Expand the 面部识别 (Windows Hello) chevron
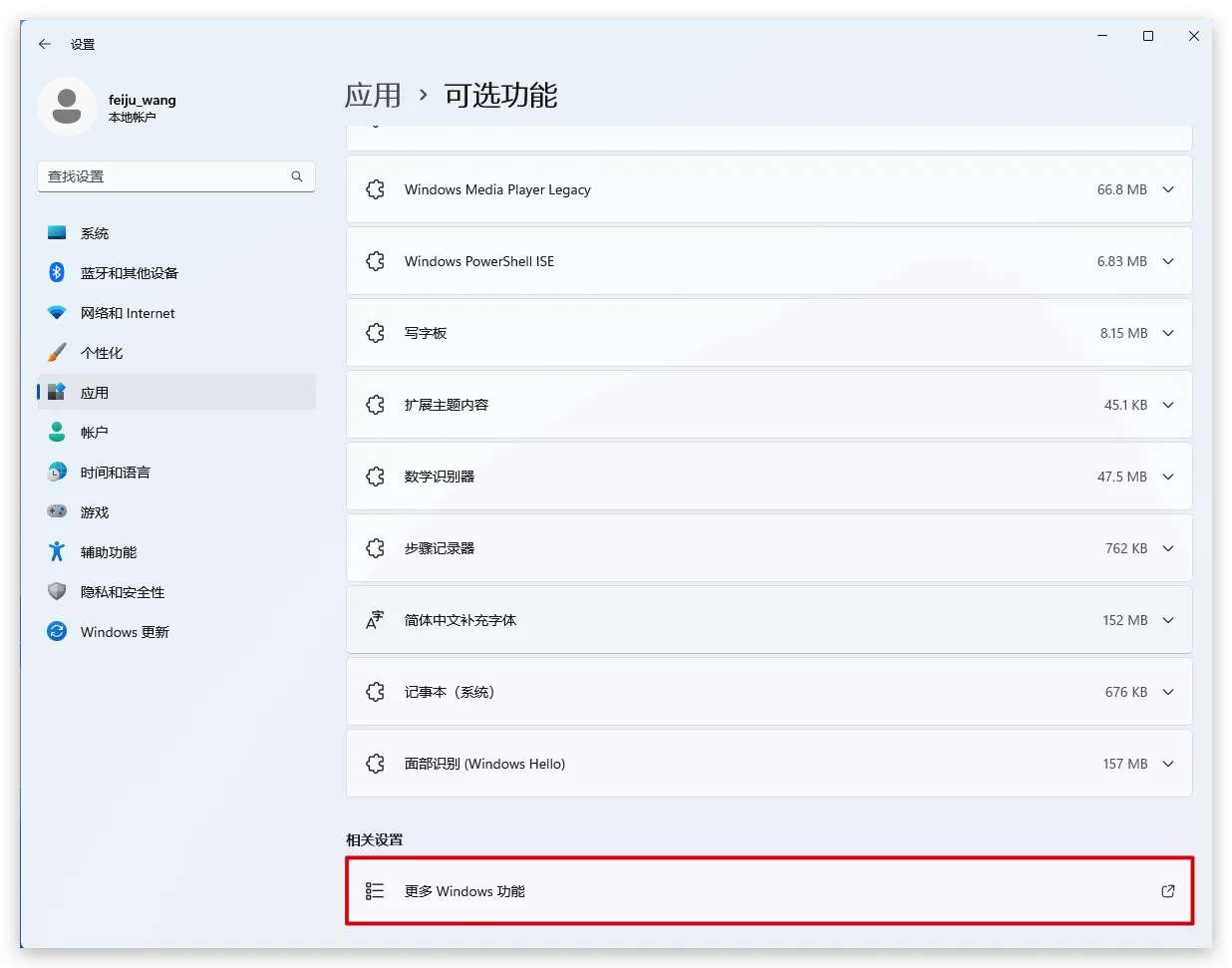The height and width of the screenshot is (968, 1232). click(1168, 764)
